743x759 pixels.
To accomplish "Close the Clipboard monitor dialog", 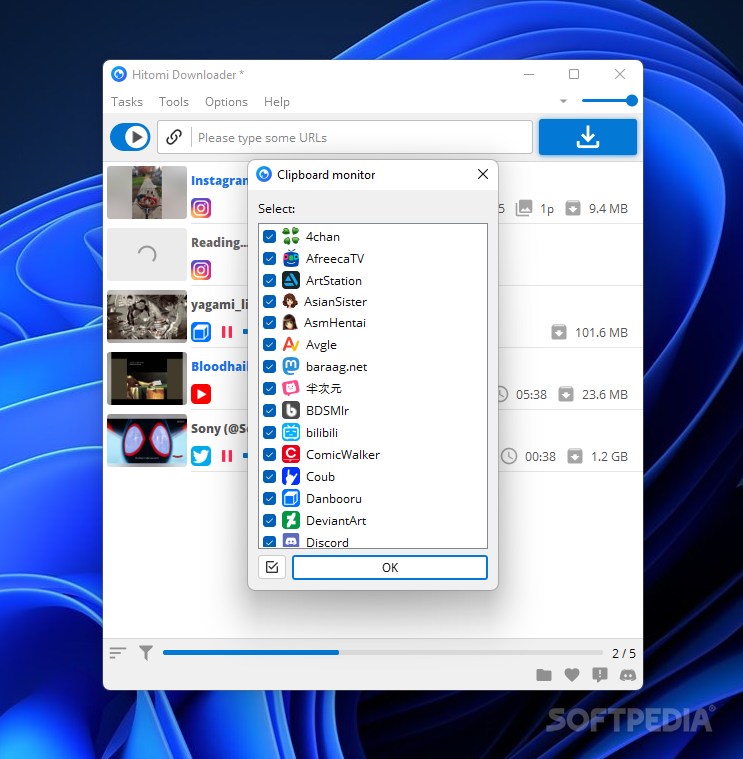I will [483, 174].
